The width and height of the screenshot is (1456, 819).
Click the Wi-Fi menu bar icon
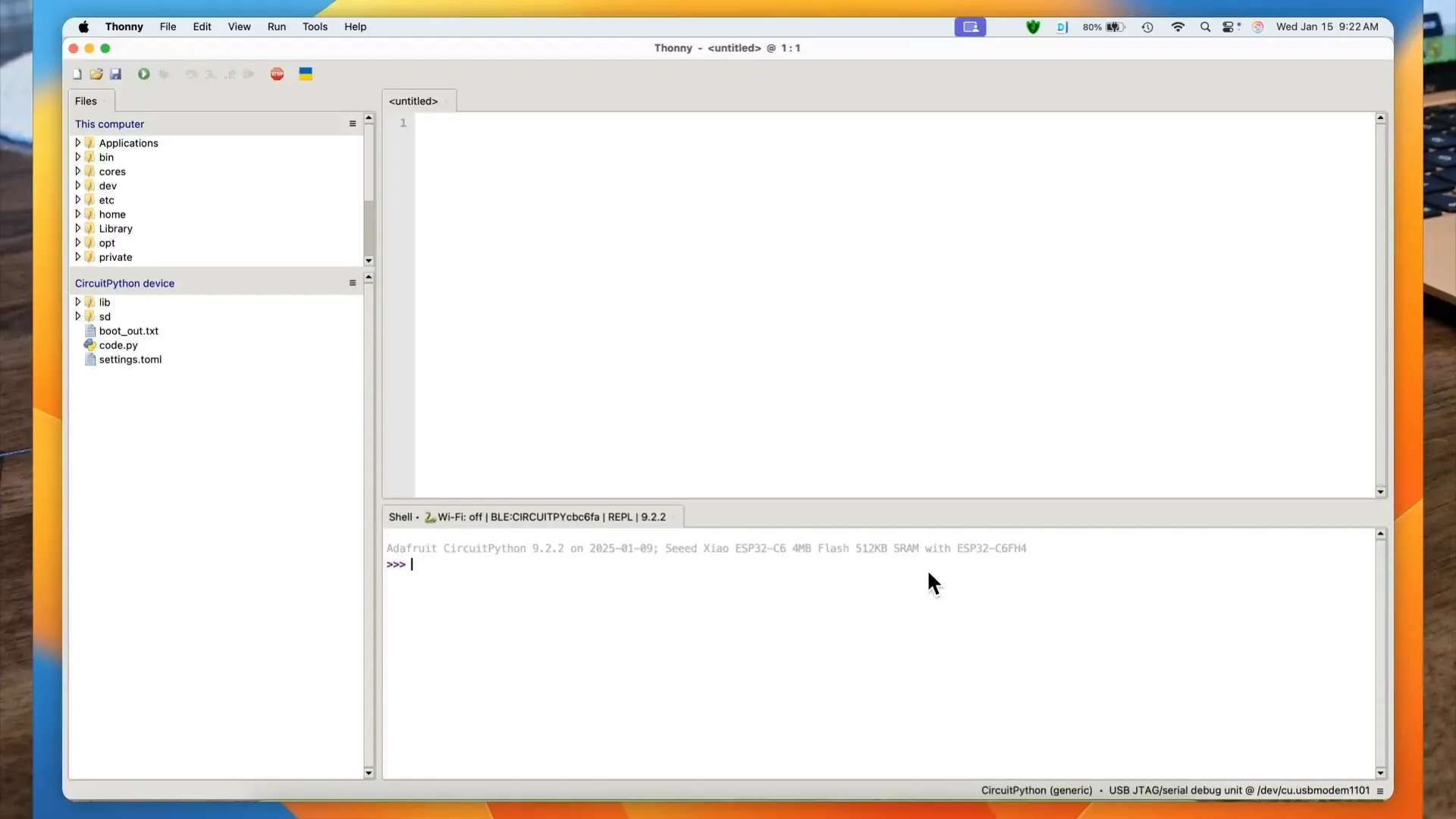[1178, 27]
